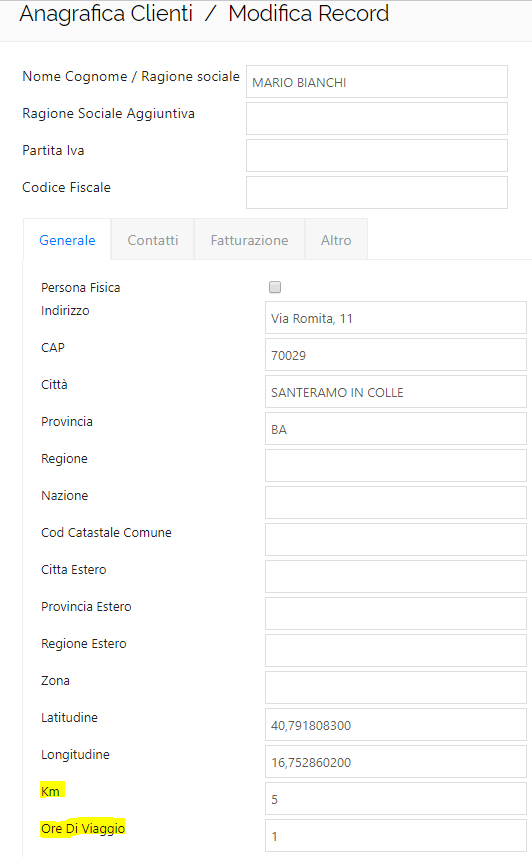The width and height of the screenshot is (532, 857).
Task: Click the Ore Di Viaggio field
Action: 396,836
